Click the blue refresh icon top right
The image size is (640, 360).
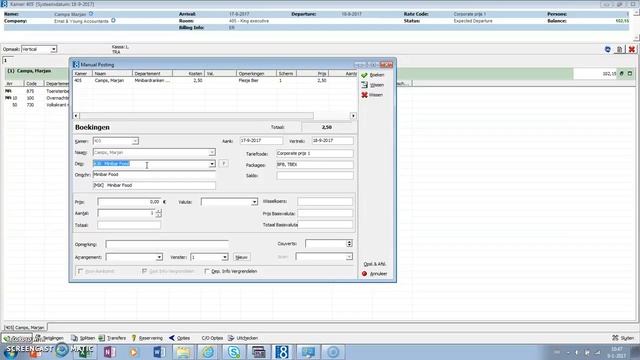[607, 49]
